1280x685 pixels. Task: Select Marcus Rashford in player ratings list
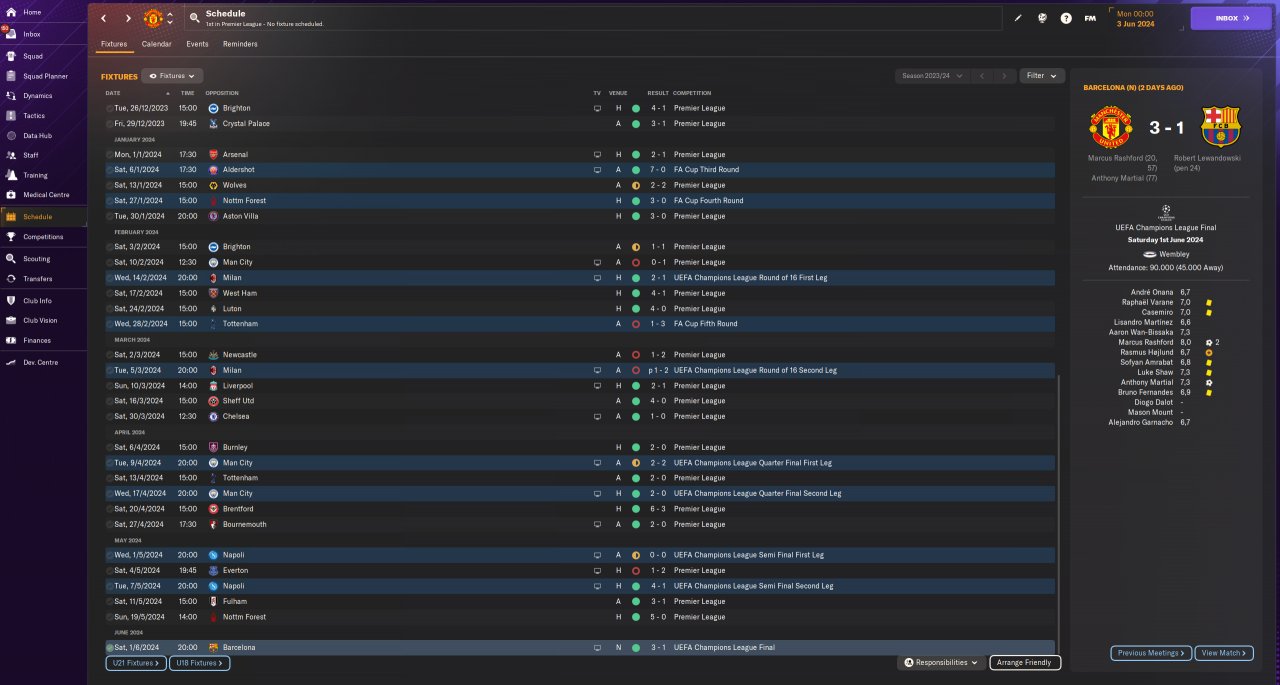(1145, 342)
